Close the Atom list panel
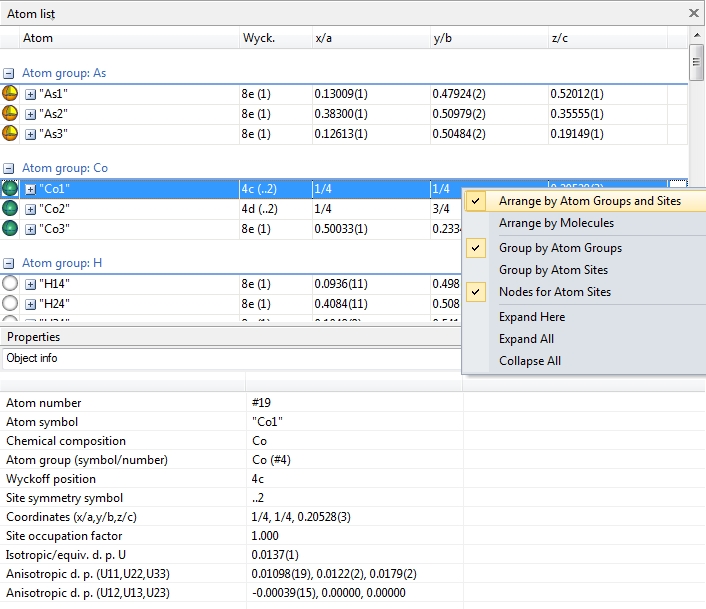 coord(694,13)
